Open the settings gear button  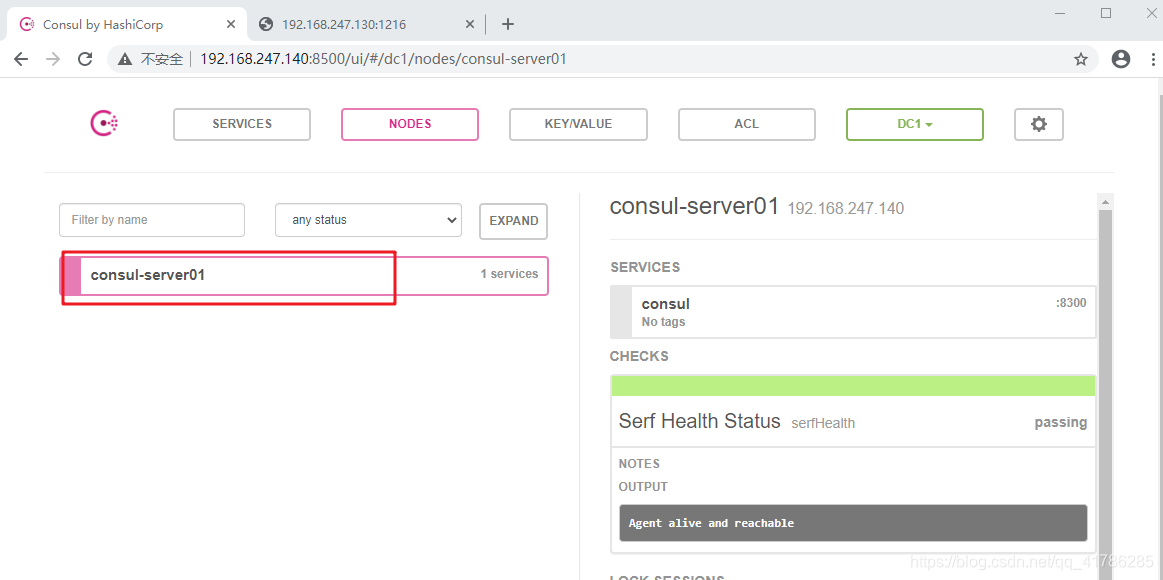point(1038,124)
